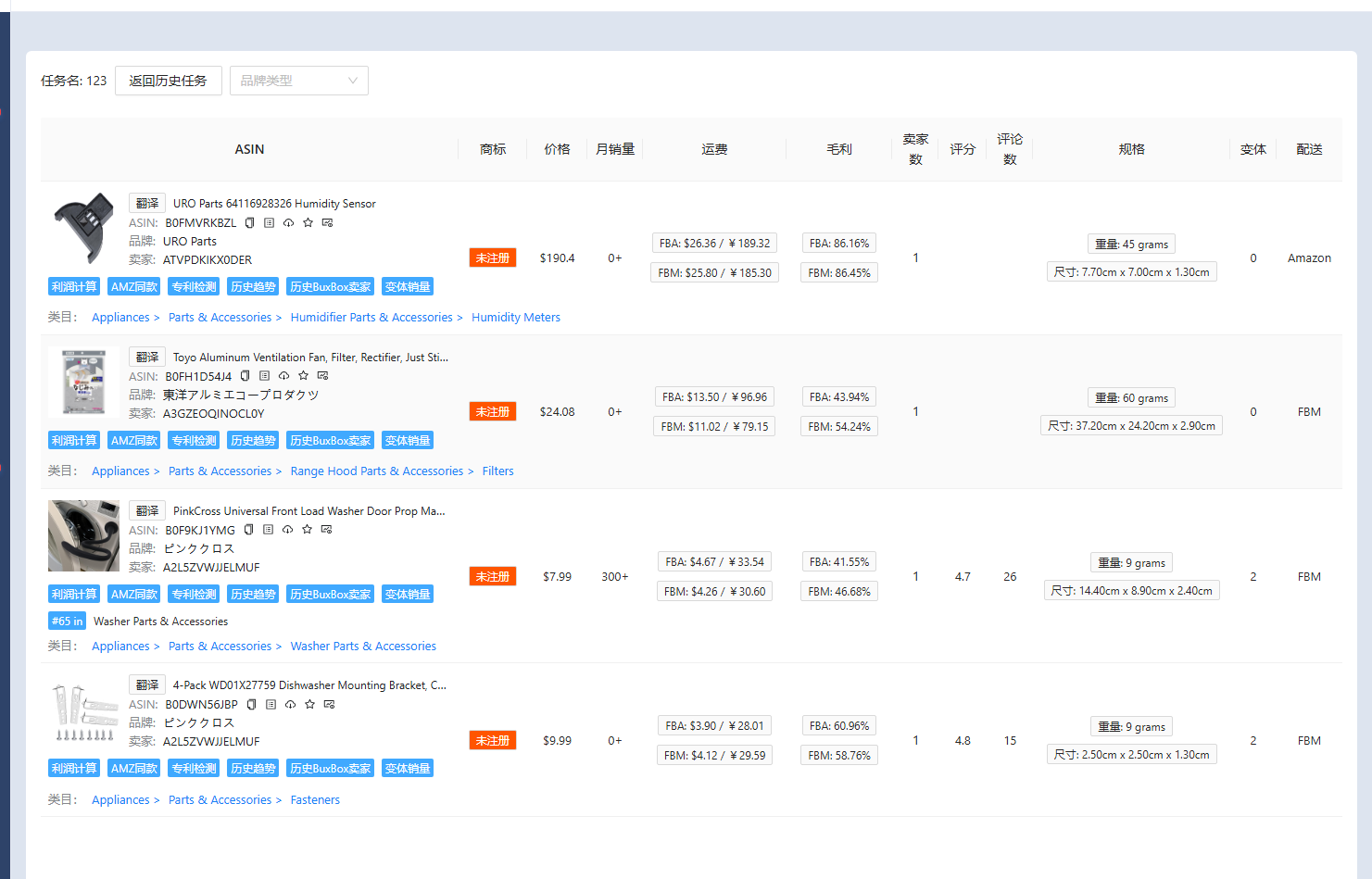
Task: Open the 品牌类型 dropdown
Action: [298, 81]
